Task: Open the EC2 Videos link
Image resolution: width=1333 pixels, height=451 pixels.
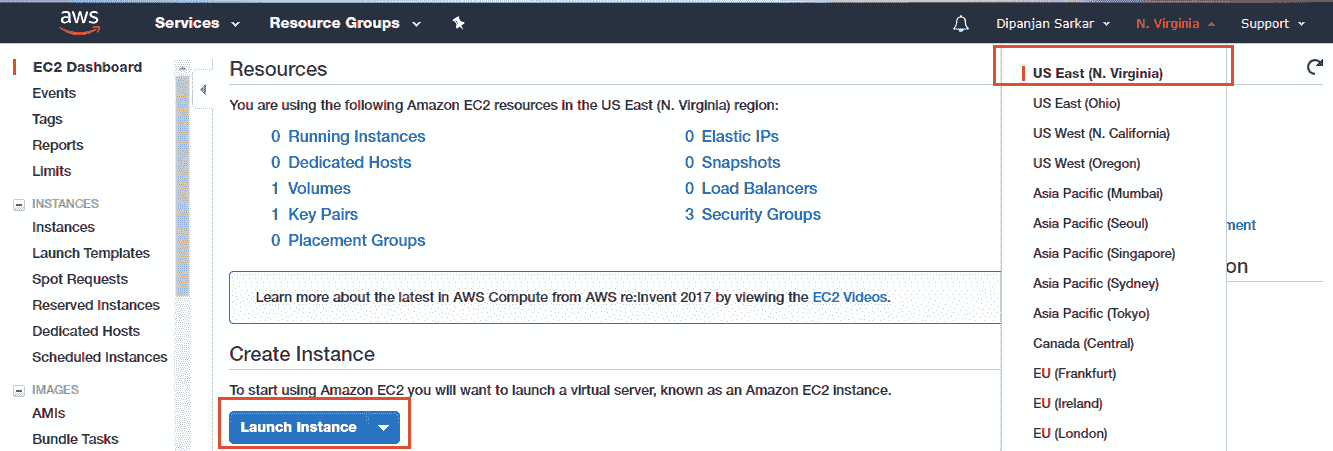Action: 849,297
